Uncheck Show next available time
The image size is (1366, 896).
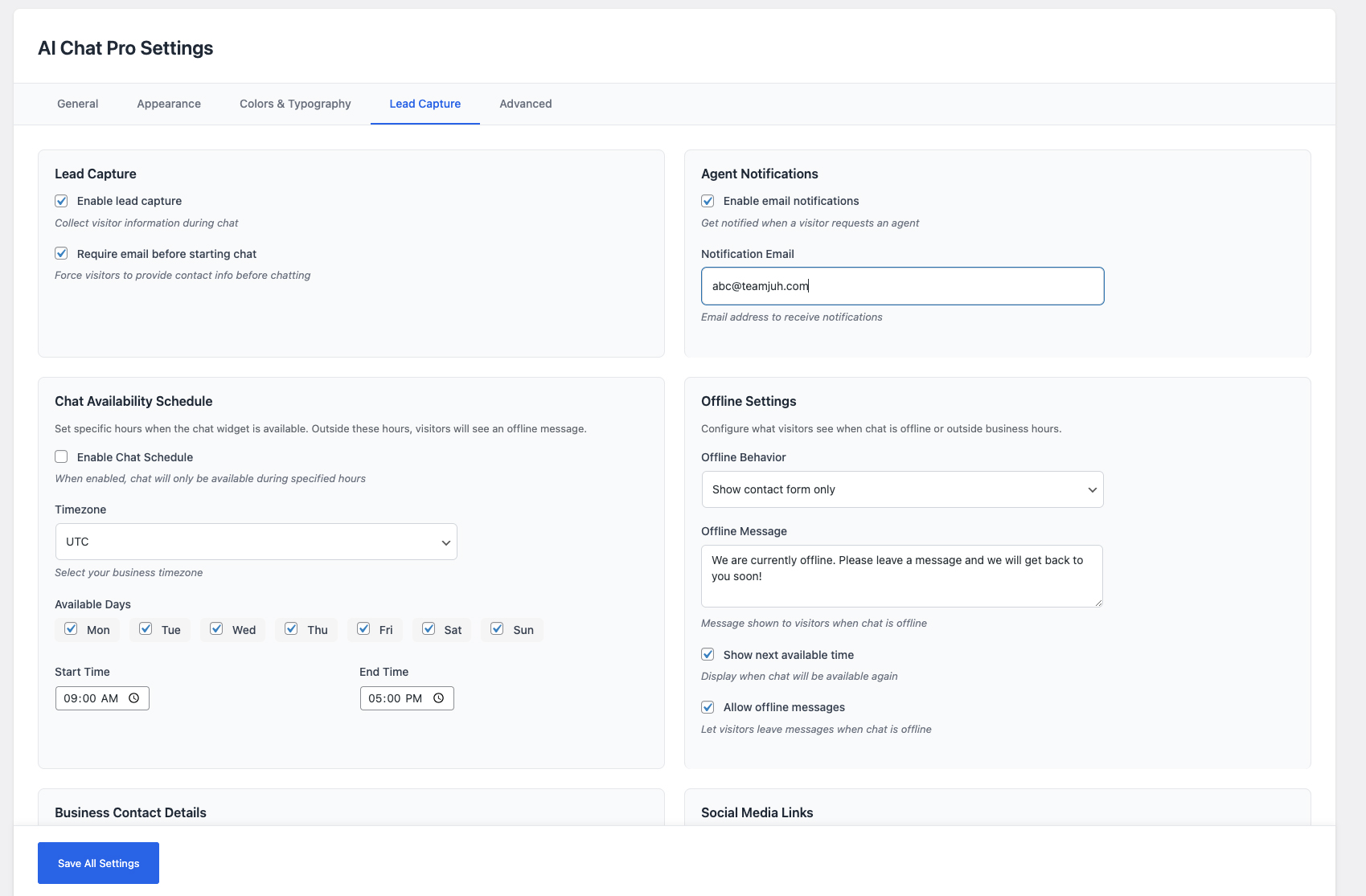(708, 654)
